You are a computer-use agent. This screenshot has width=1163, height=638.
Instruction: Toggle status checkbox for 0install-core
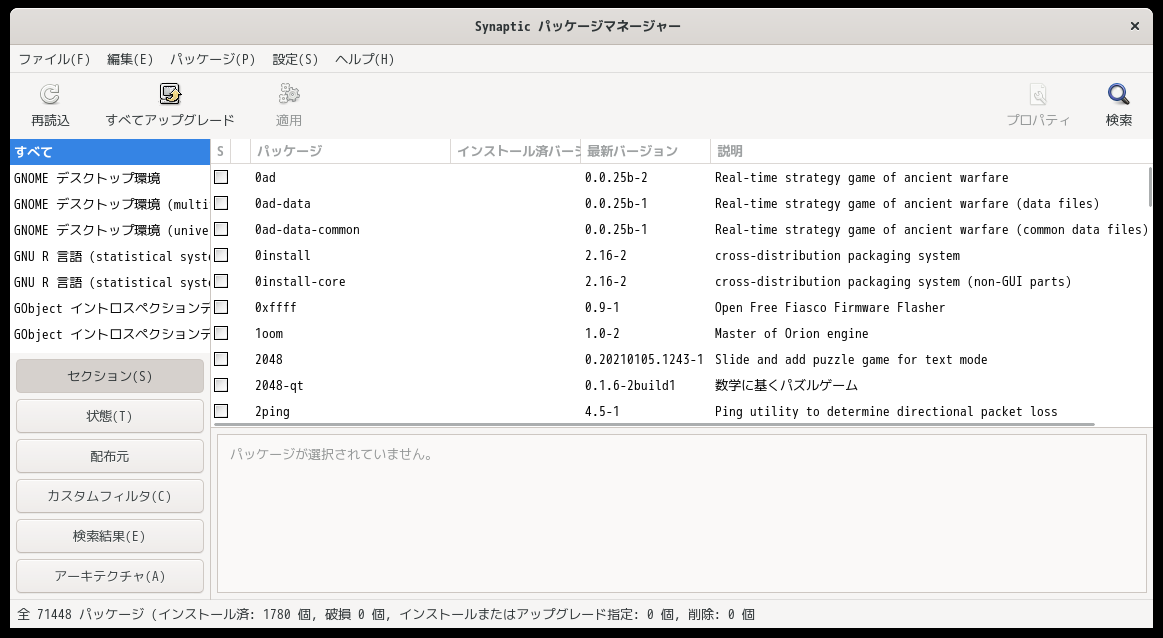coord(221,281)
